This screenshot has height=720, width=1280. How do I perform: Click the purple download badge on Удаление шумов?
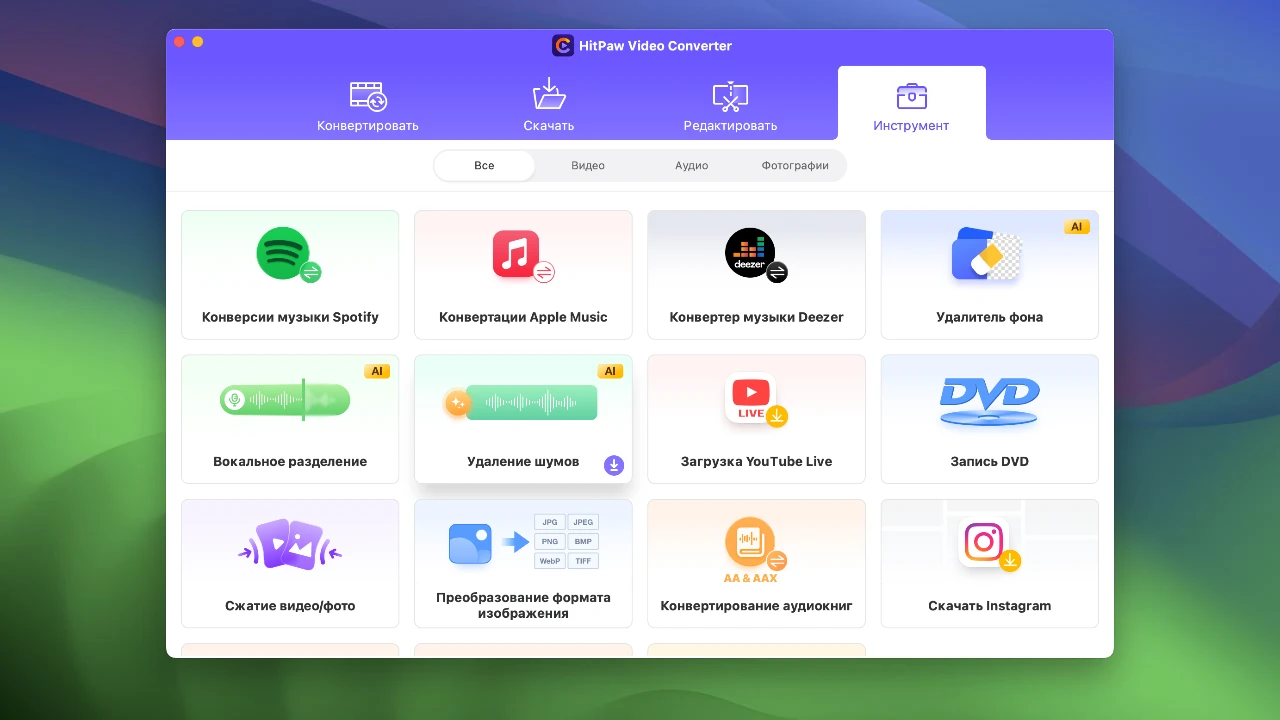tap(614, 465)
